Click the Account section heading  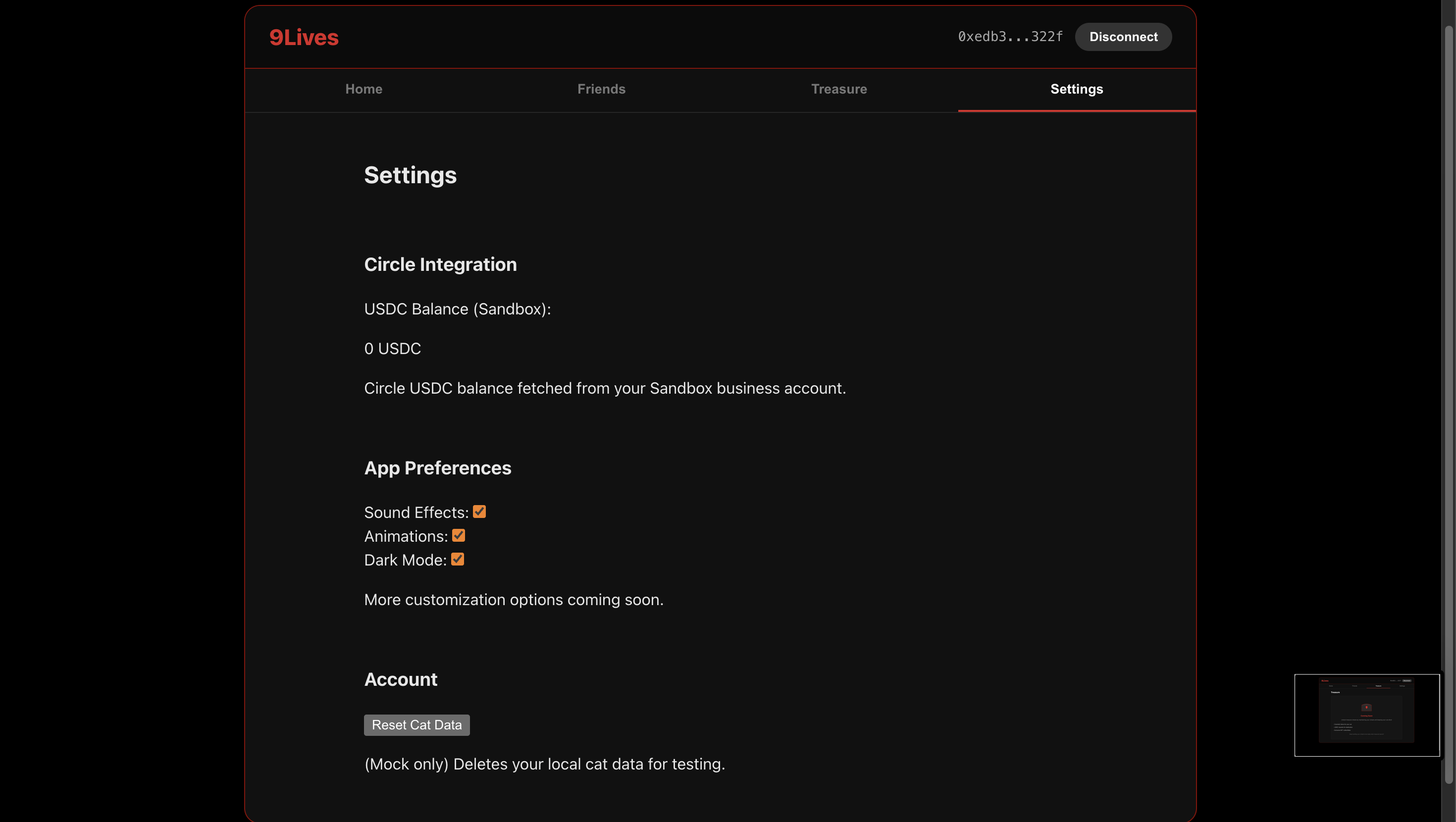click(x=400, y=679)
